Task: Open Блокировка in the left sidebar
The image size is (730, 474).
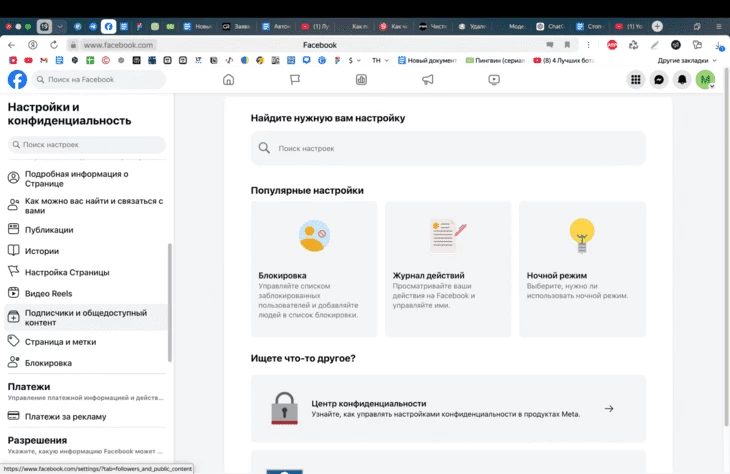Action: coord(86,363)
